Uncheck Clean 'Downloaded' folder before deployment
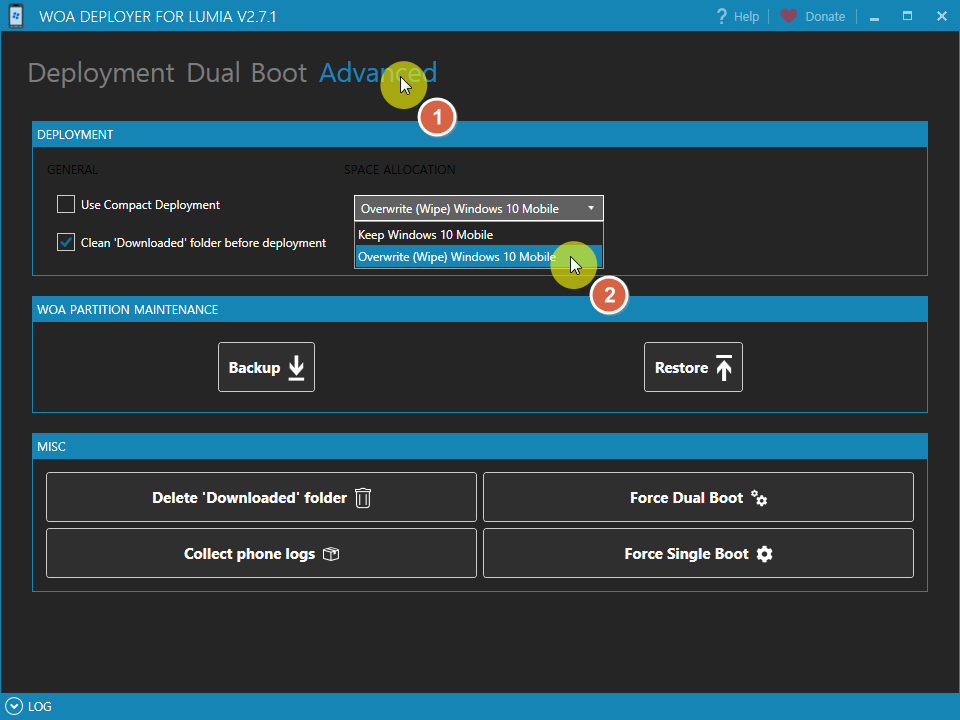 click(x=66, y=242)
